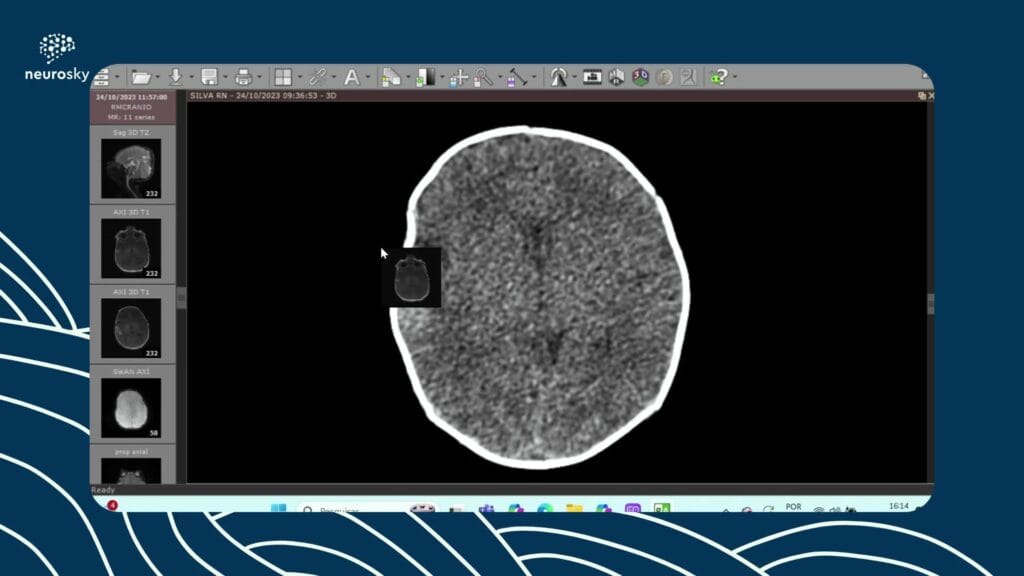Select the first AXI 3D T1 series thumbnail
Viewport: 1024px width, 576px height.
coord(131,247)
